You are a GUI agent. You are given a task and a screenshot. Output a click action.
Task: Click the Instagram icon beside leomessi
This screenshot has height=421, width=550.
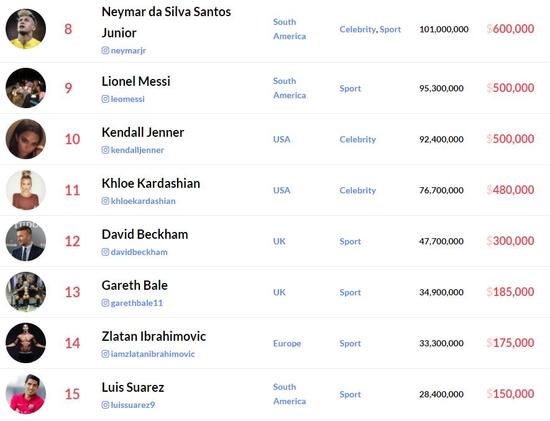(x=105, y=99)
